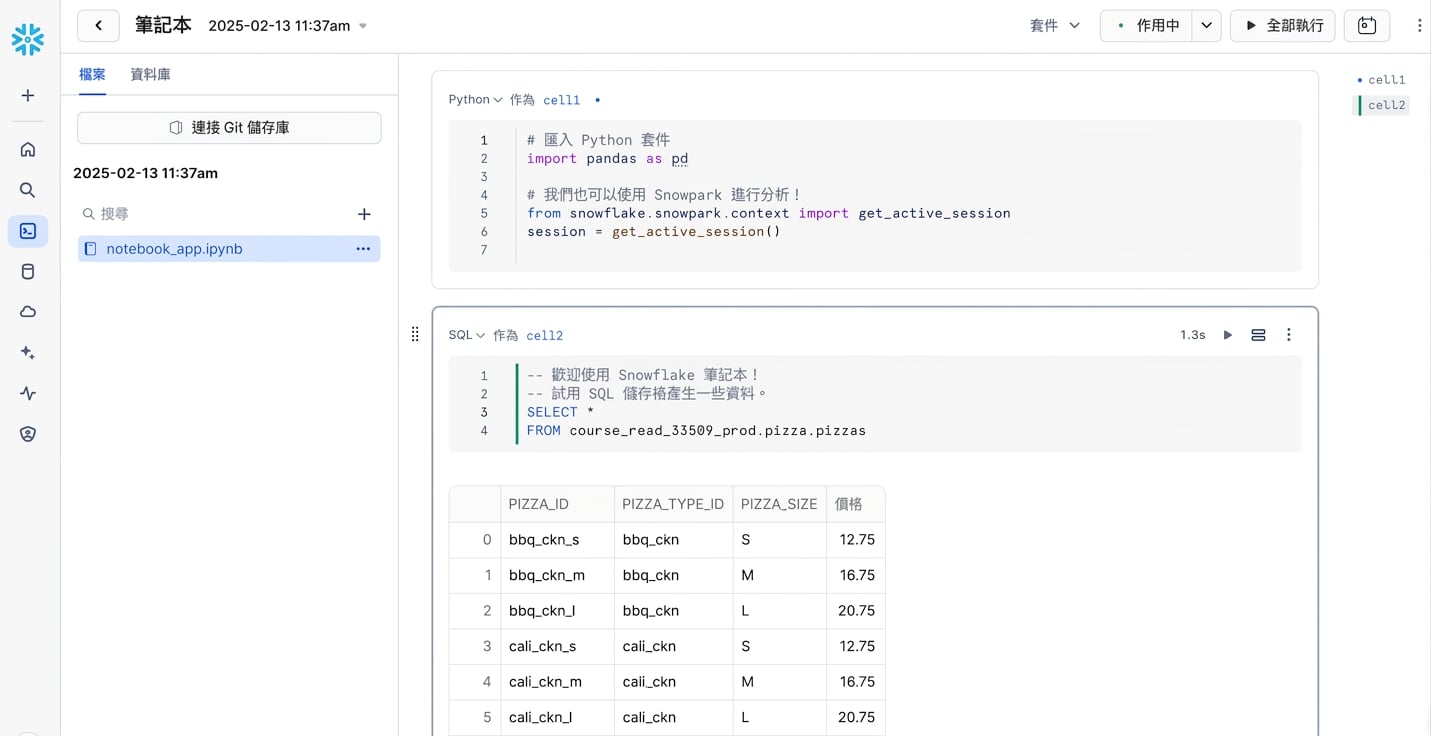Toggle cell2 results view icon
Screen dimensions: 1431x736
tap(1259, 335)
